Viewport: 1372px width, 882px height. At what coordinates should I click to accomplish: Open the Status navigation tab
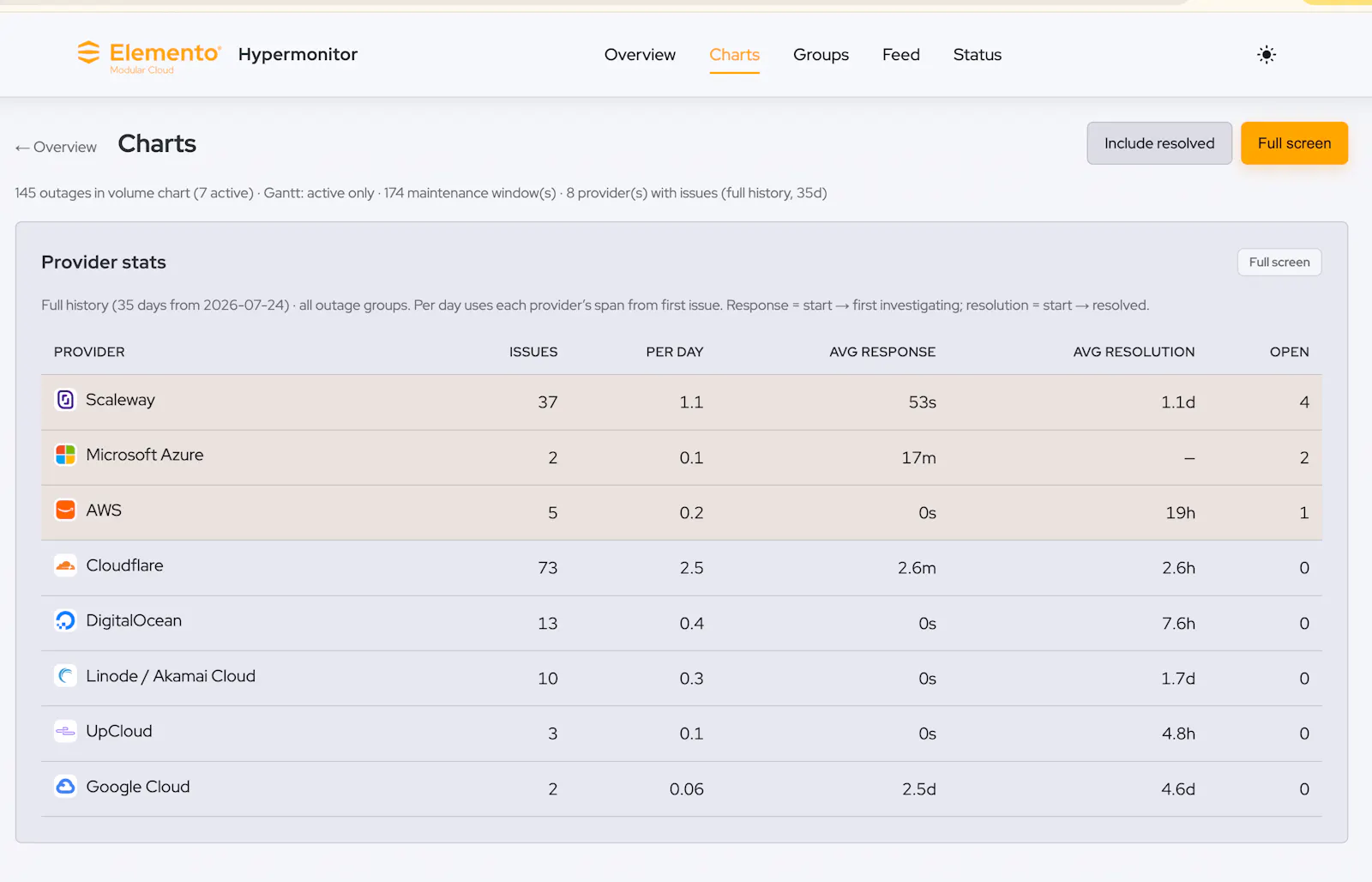point(978,55)
